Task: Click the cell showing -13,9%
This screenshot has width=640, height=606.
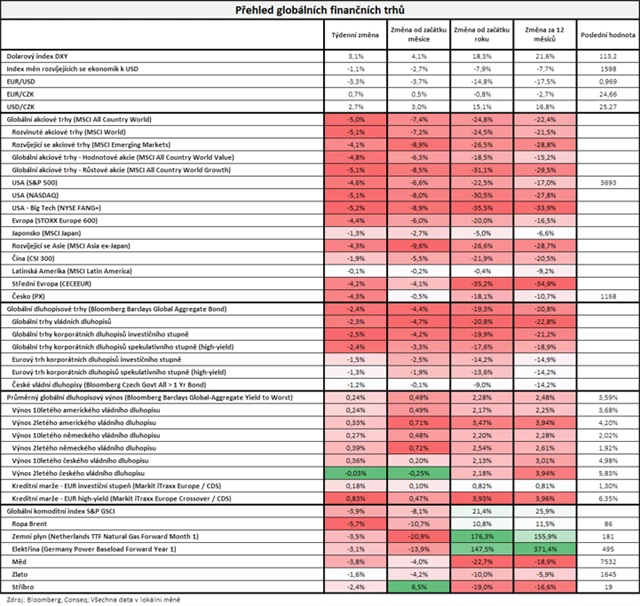Action: coord(416,549)
